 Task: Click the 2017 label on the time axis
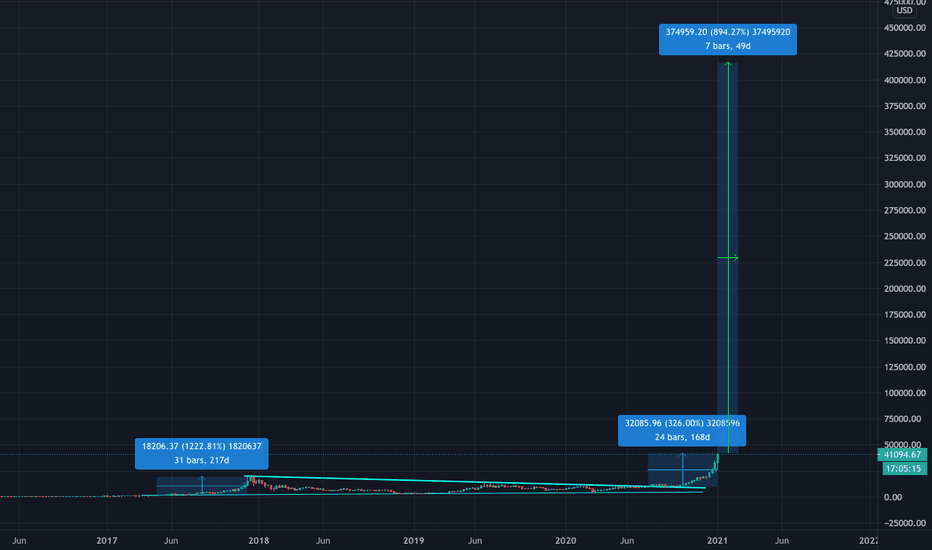107,540
